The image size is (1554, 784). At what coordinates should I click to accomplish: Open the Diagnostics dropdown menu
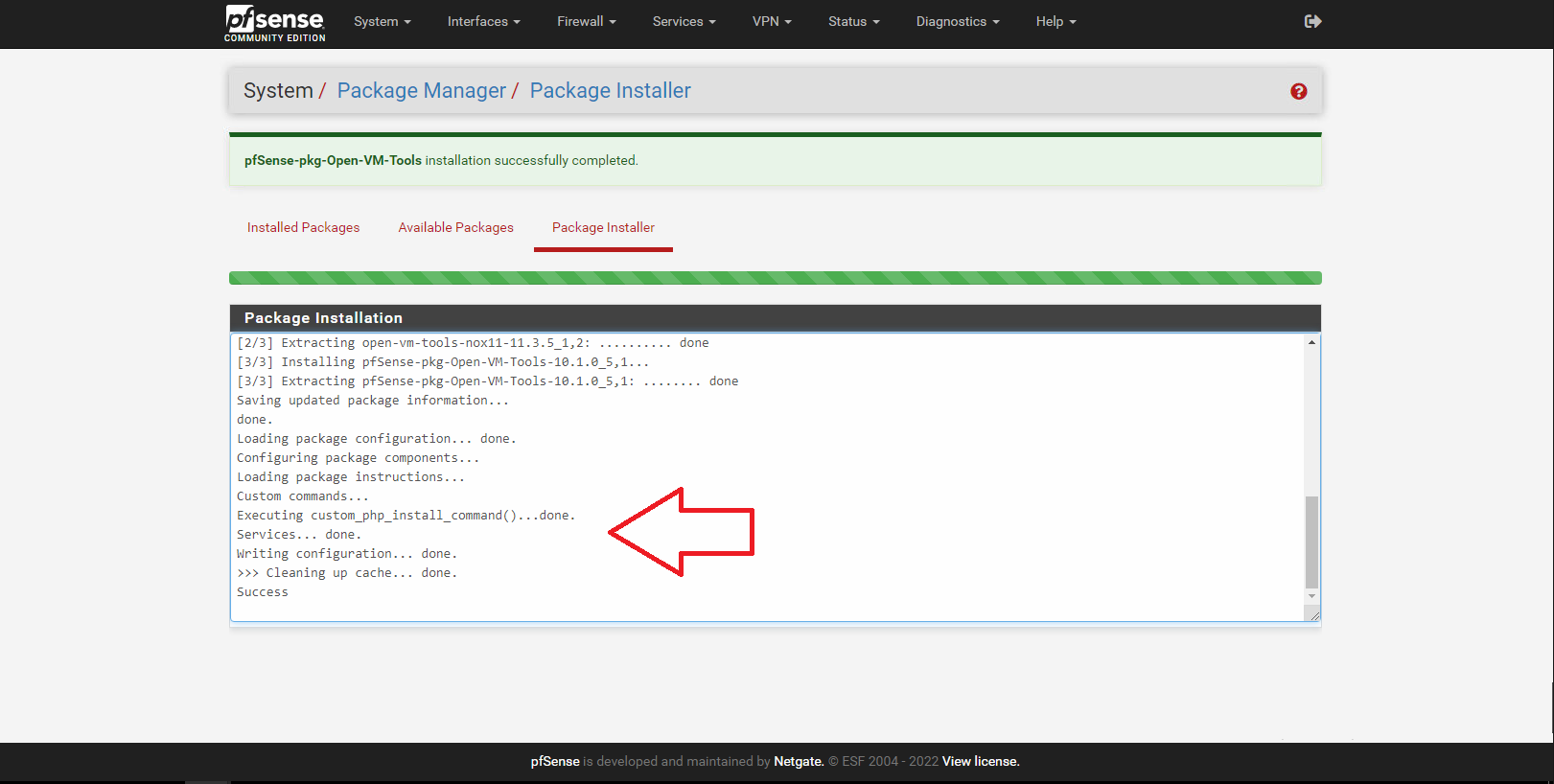coord(958,21)
